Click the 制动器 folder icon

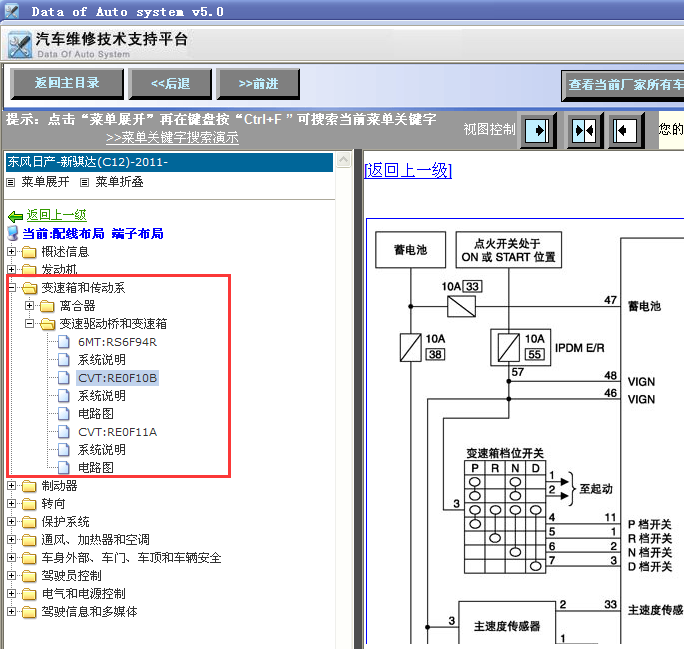click(x=29, y=486)
